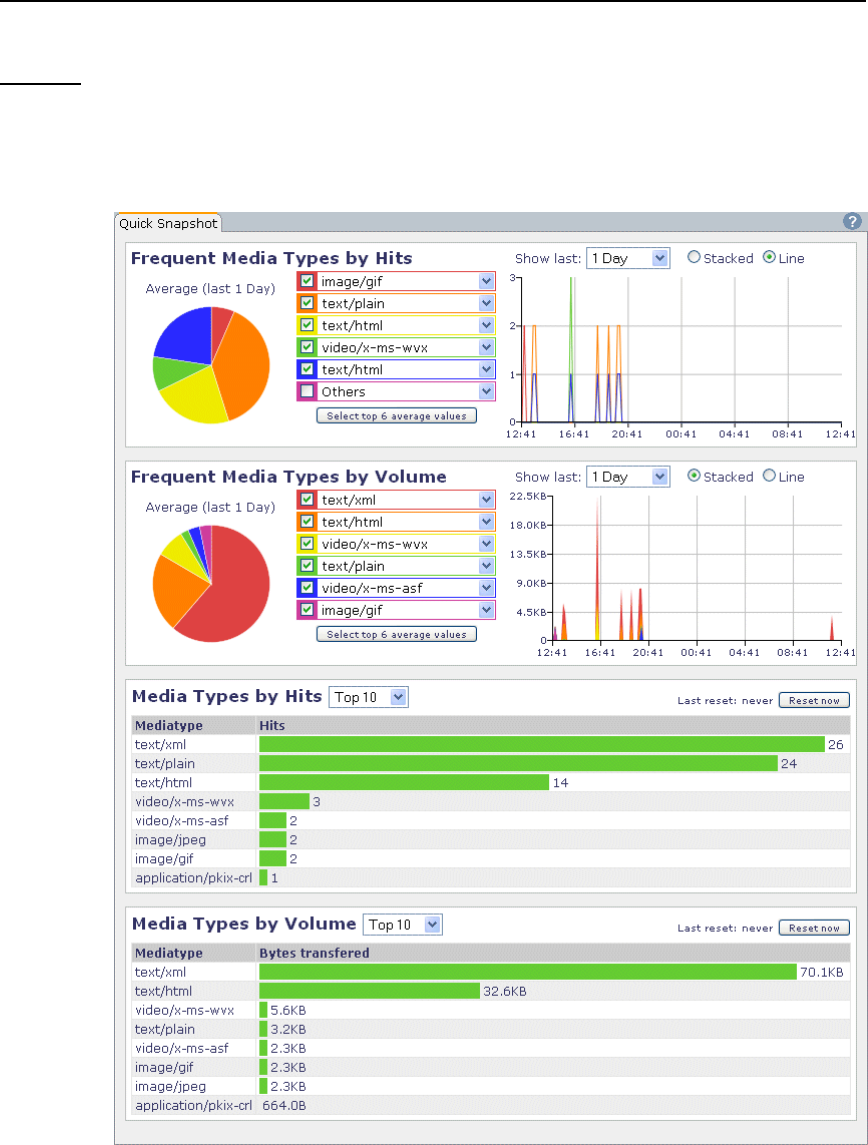Select Stacked radio for Volume chart
868x1145 pixels.
click(x=694, y=475)
